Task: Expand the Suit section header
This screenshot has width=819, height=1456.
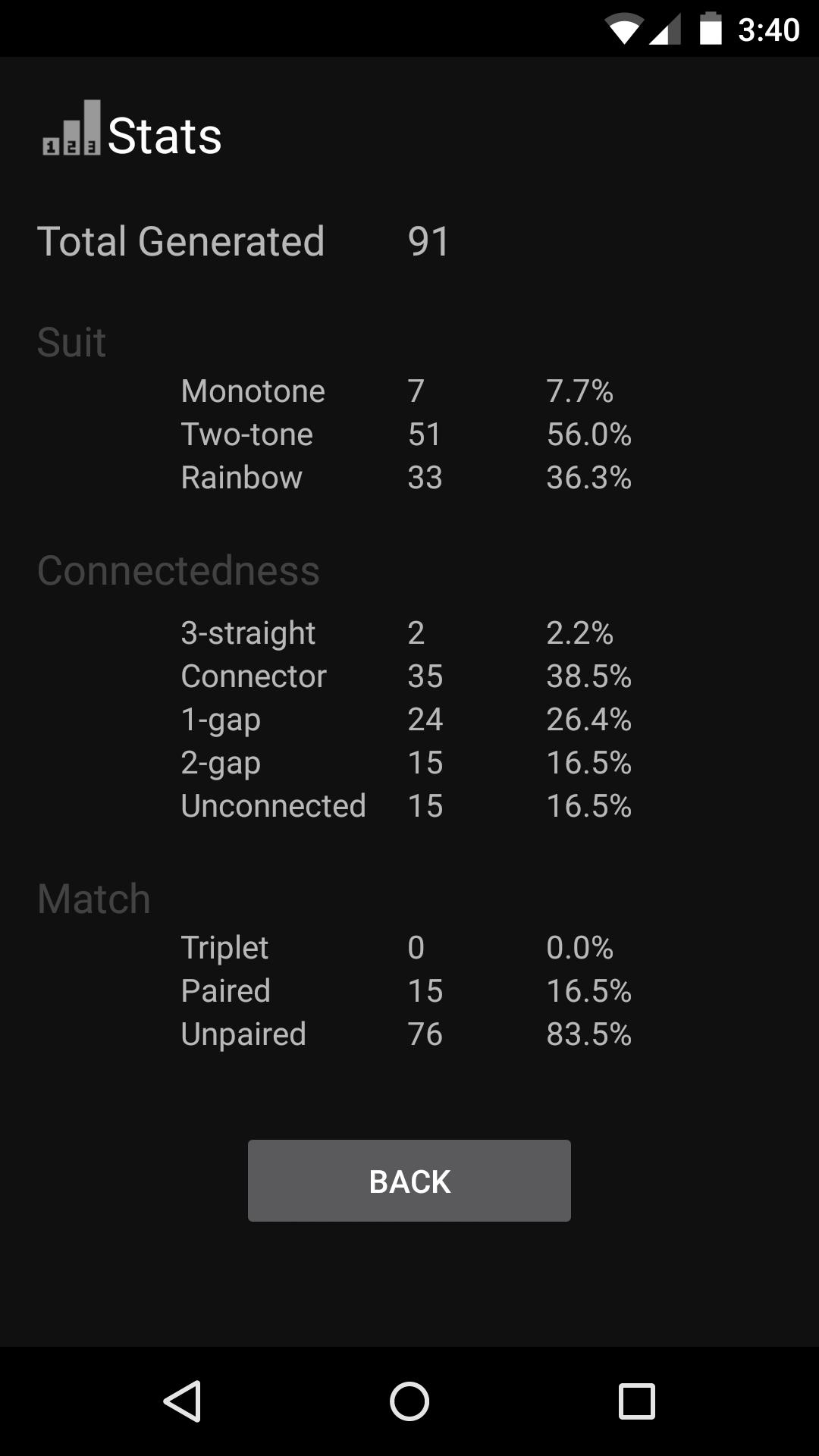Action: coord(73,341)
